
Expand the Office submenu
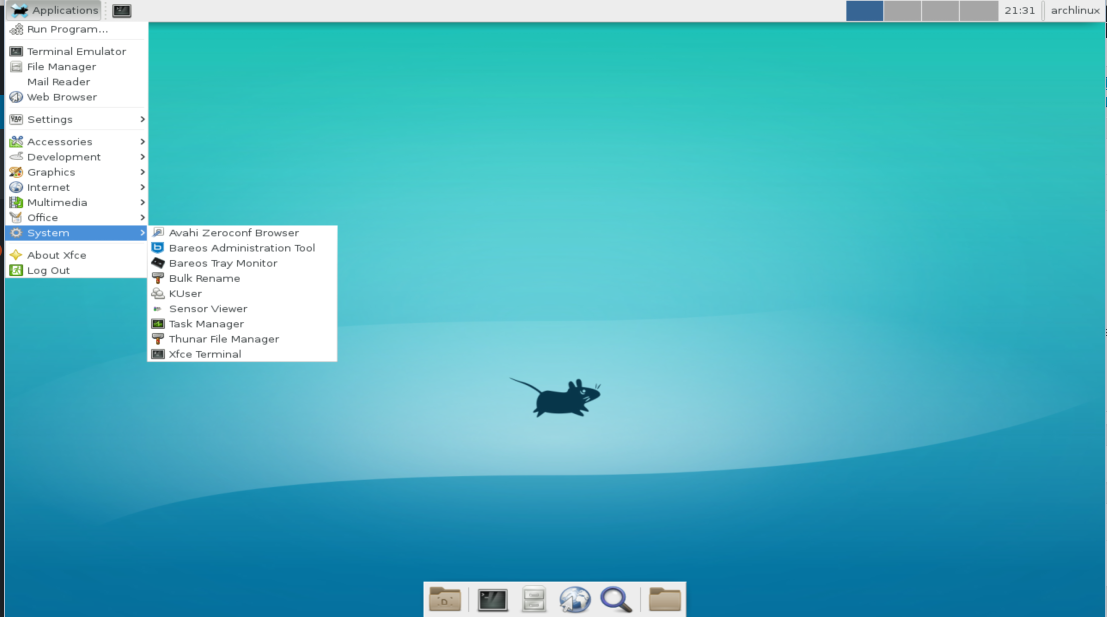pos(76,217)
